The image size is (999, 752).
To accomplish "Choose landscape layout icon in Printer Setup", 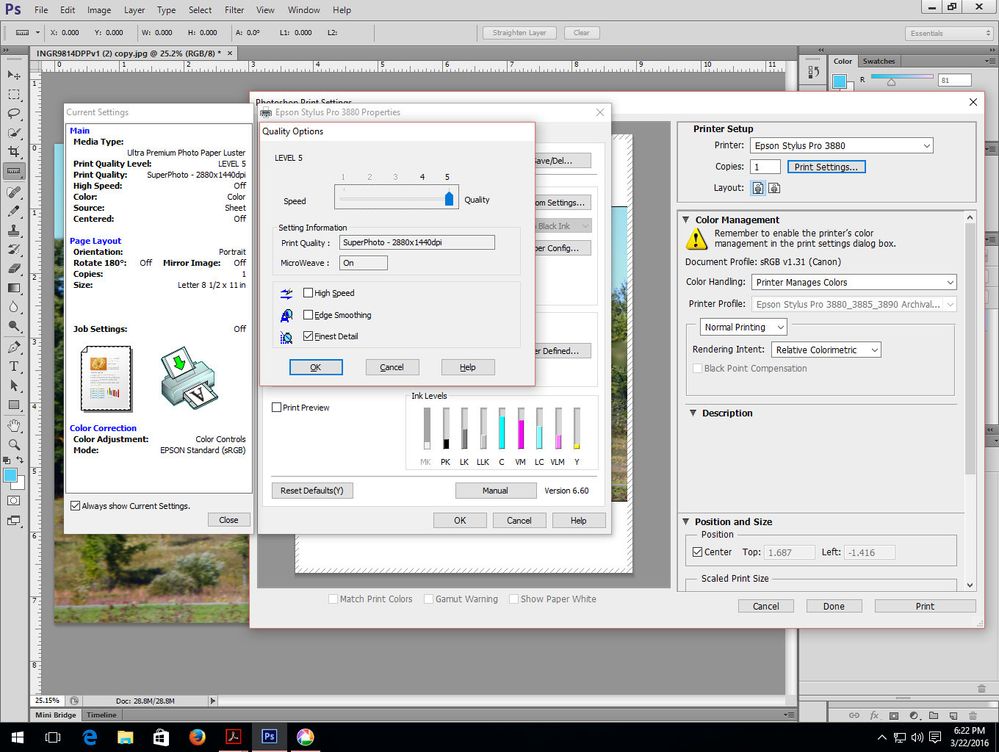I will pyautogui.click(x=775, y=187).
